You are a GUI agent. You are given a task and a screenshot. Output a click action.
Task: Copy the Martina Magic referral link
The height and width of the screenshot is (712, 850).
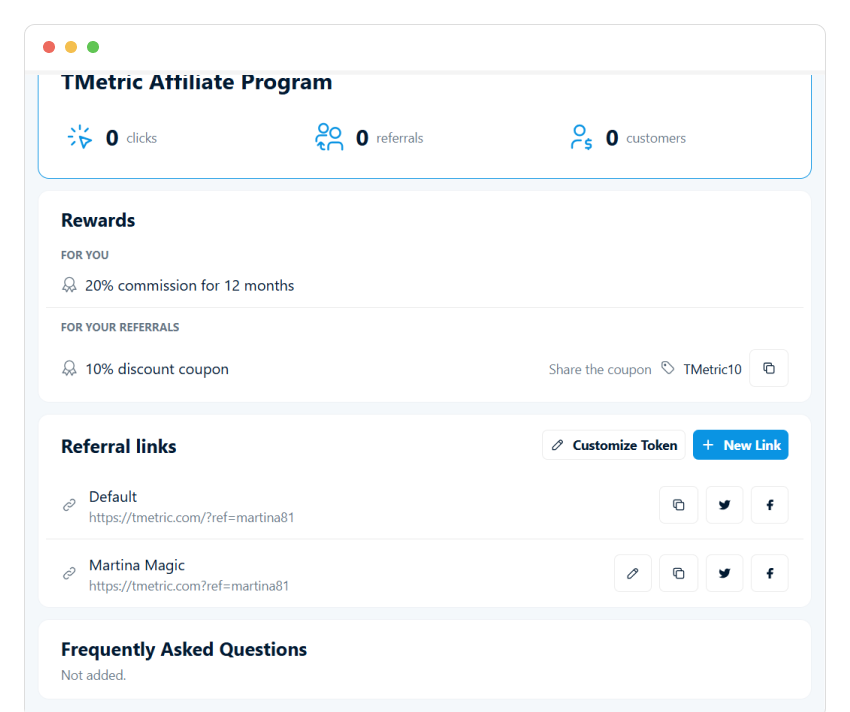coord(678,573)
